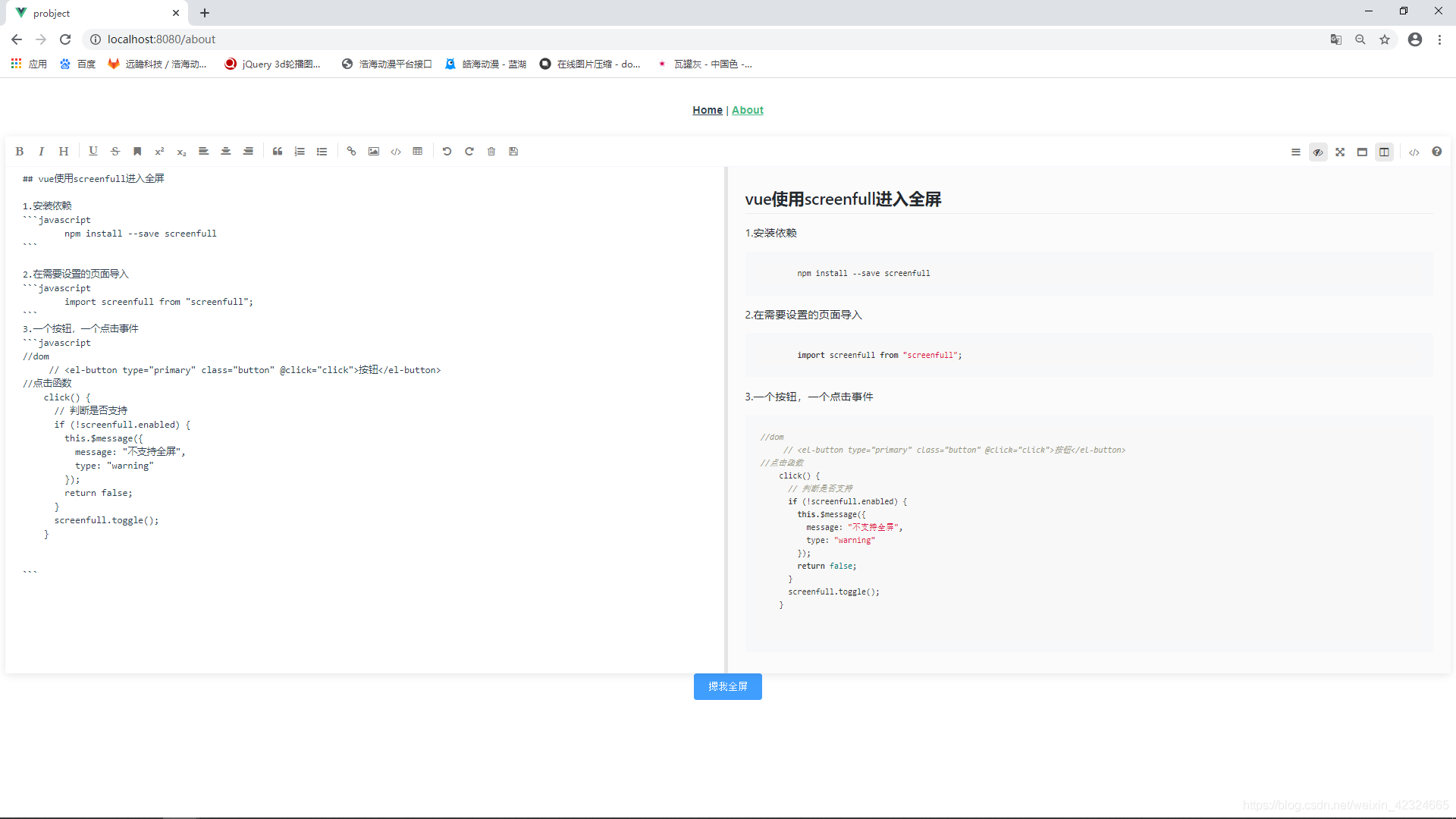
Task: Open the heading level tool
Action: [64, 152]
